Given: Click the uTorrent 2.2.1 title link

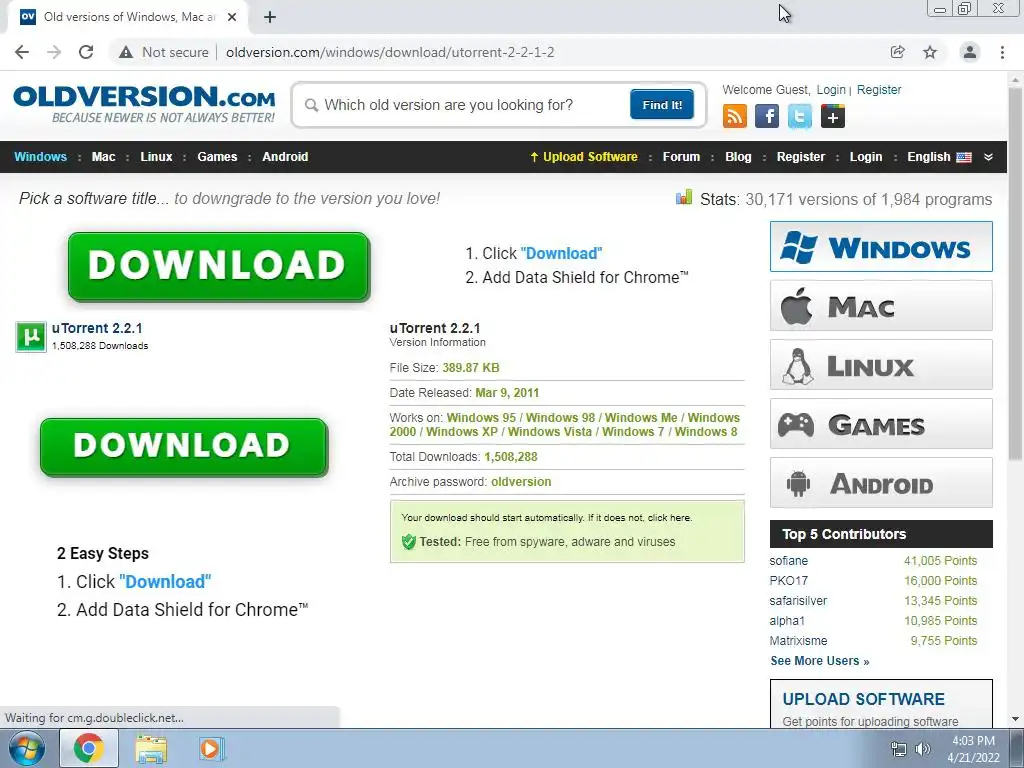Looking at the screenshot, I should [97, 328].
